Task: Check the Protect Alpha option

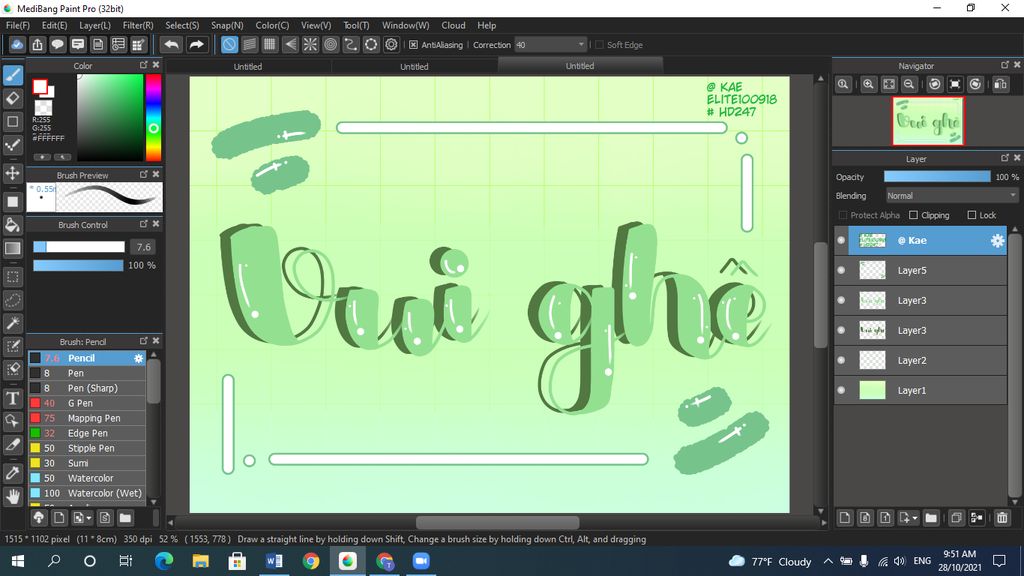Action: pos(842,215)
